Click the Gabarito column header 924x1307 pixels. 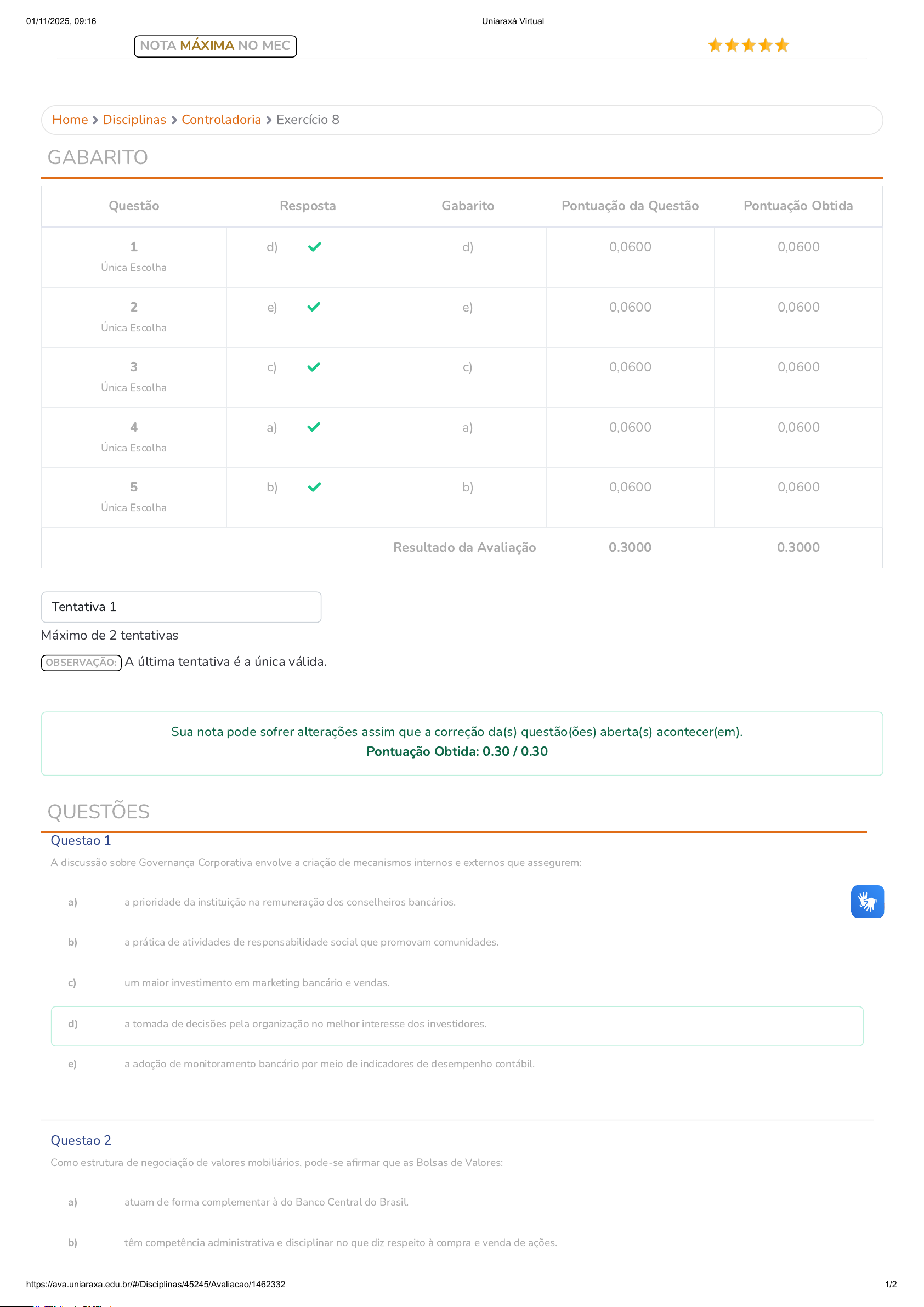467,206
